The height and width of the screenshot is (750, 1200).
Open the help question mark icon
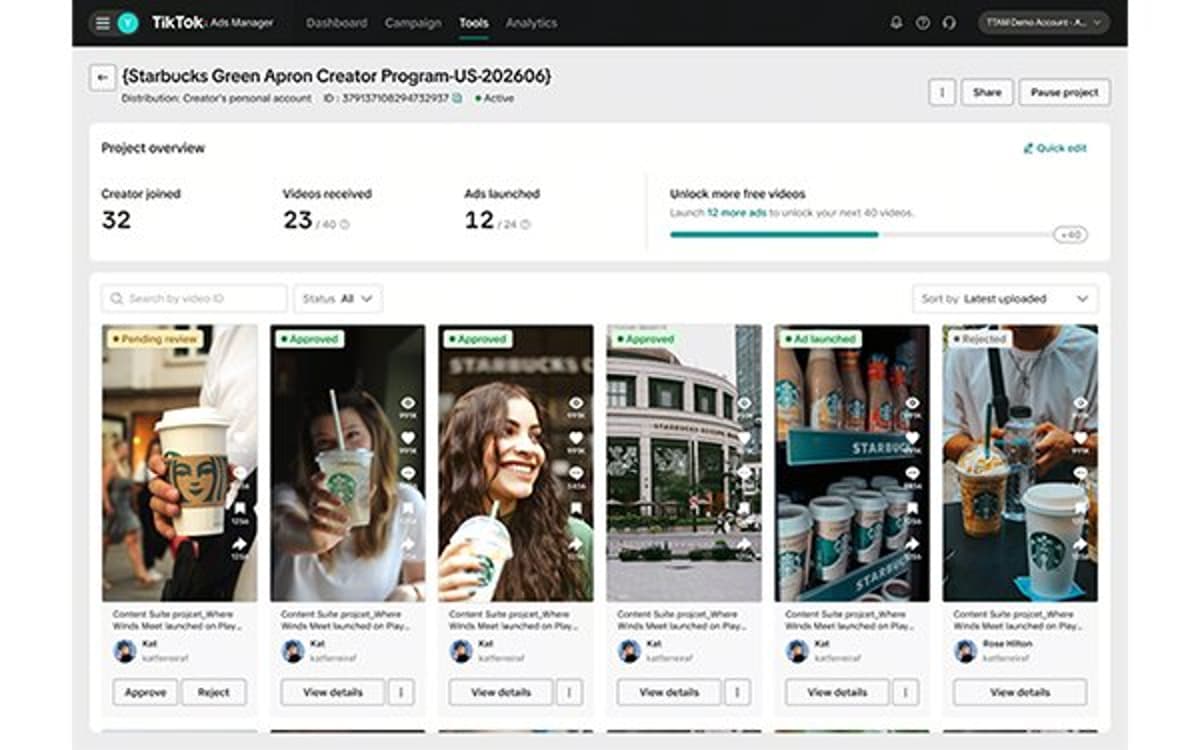pos(923,23)
